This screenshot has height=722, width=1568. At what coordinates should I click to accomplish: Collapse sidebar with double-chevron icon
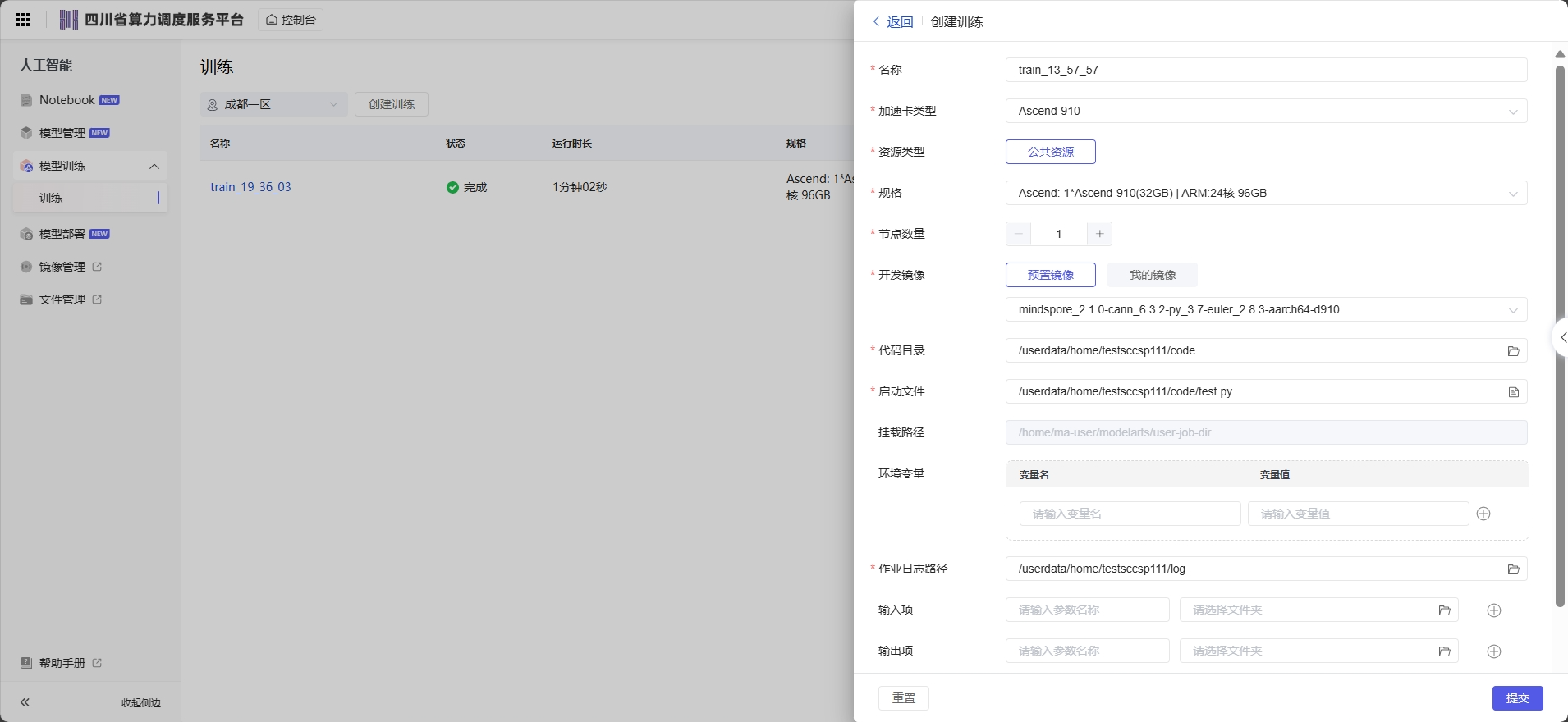click(25, 702)
